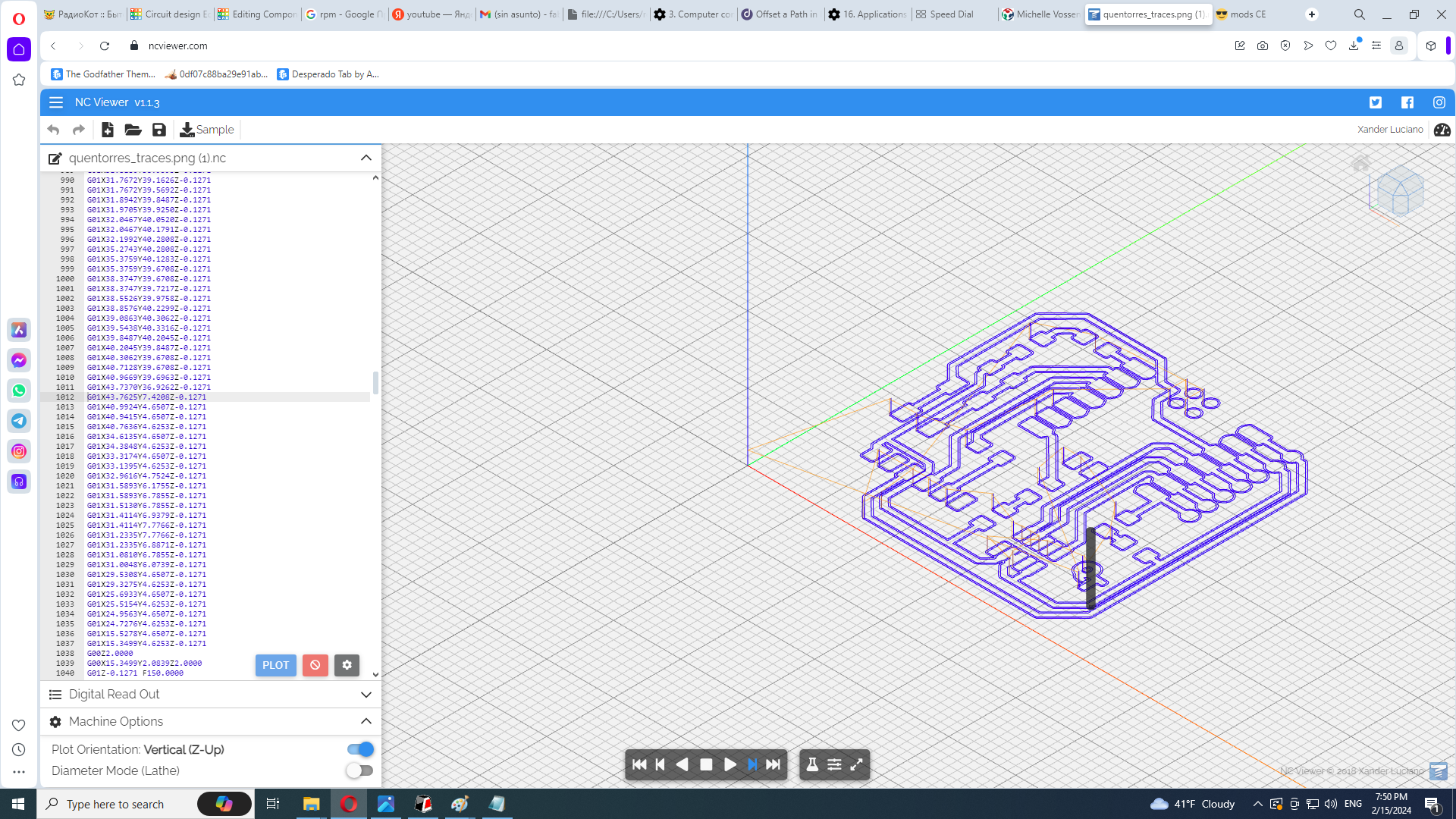Open the weather widget showing 41°F Cloudy

[1193, 804]
